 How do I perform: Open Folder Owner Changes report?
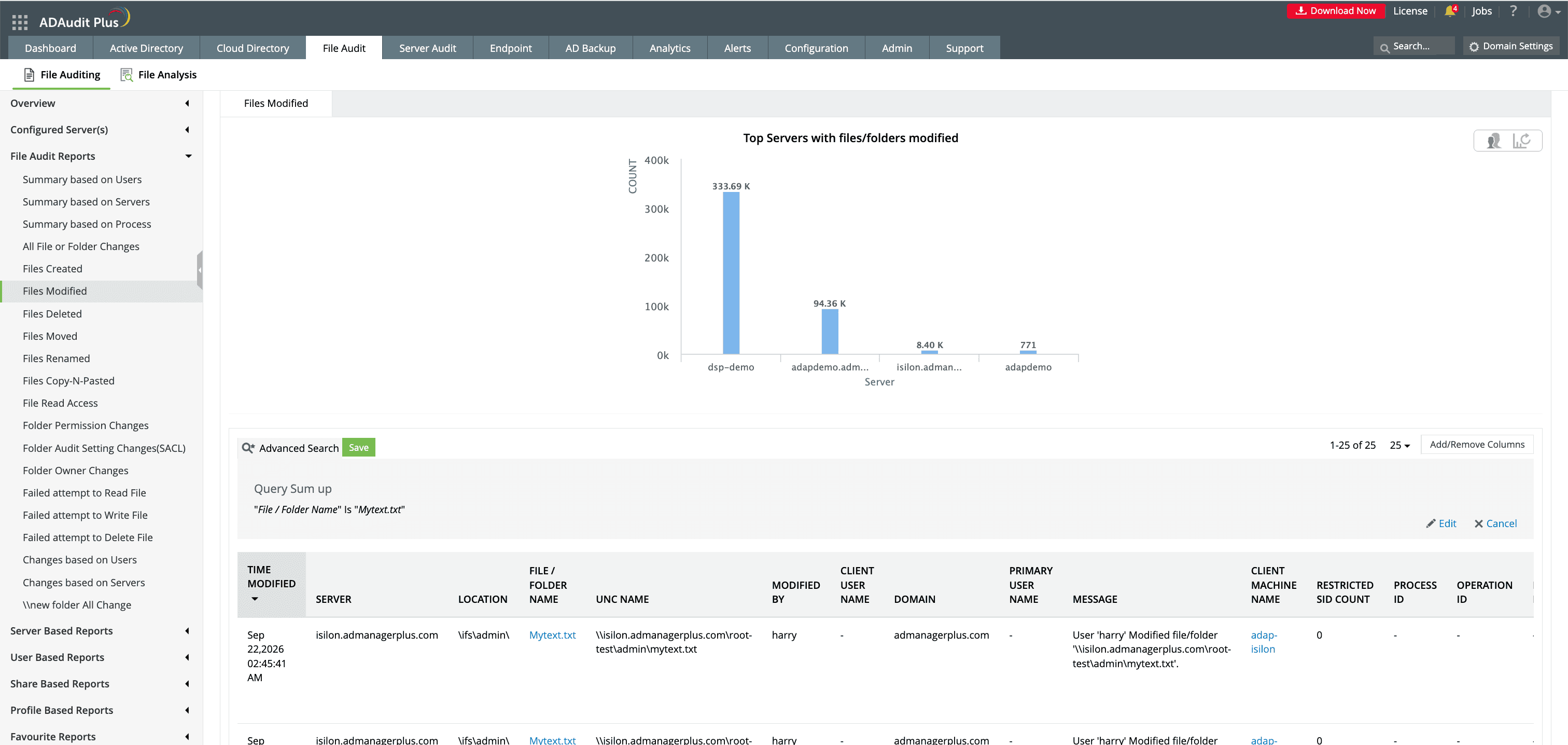tap(76, 471)
